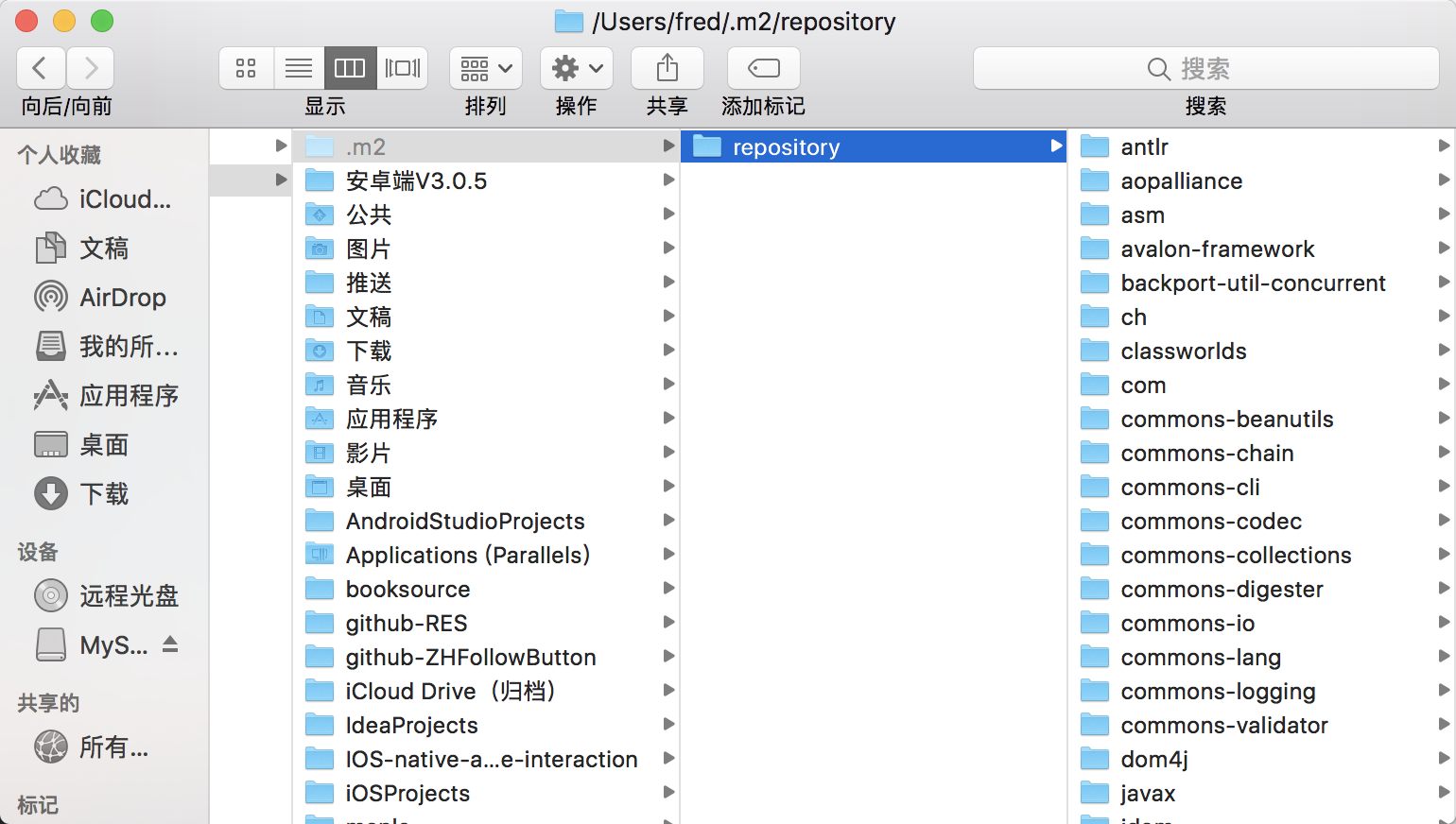Open 所有... under shared in the sidebar
This screenshot has width=1456, height=824.
click(104, 747)
